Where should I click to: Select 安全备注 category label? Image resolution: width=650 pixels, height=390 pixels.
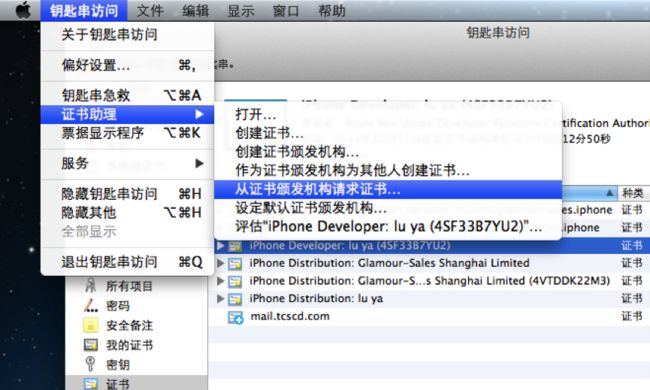coord(129,325)
